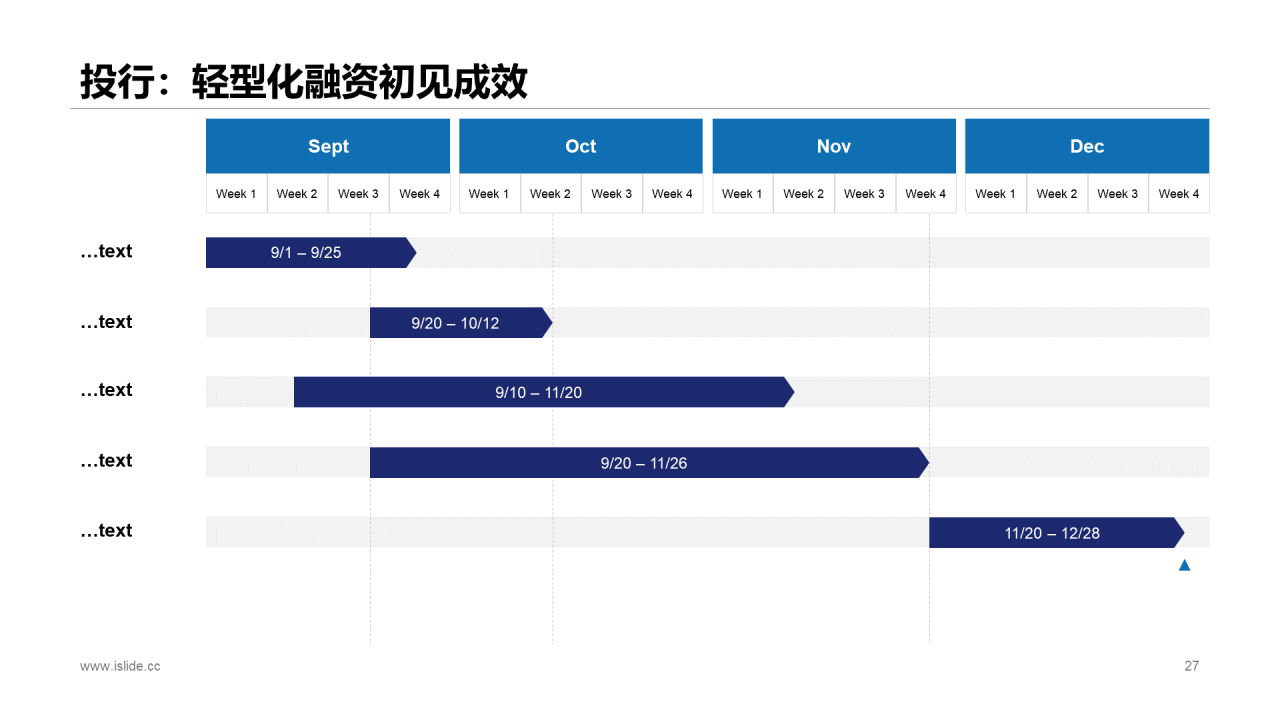Select the Sept month header
The image size is (1280, 720).
click(328, 146)
